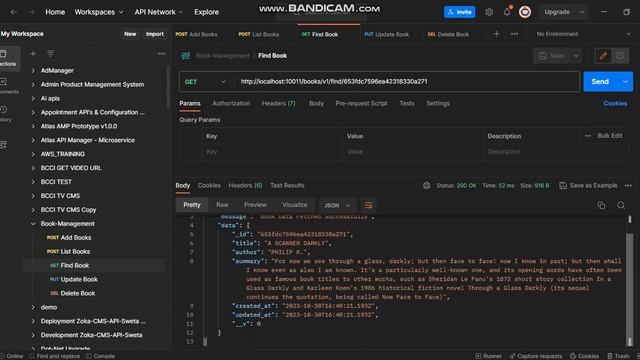This screenshot has height=360, width=640.
Task: Expand the BCCI TV CMS Copy collection
Action: pos(33,210)
